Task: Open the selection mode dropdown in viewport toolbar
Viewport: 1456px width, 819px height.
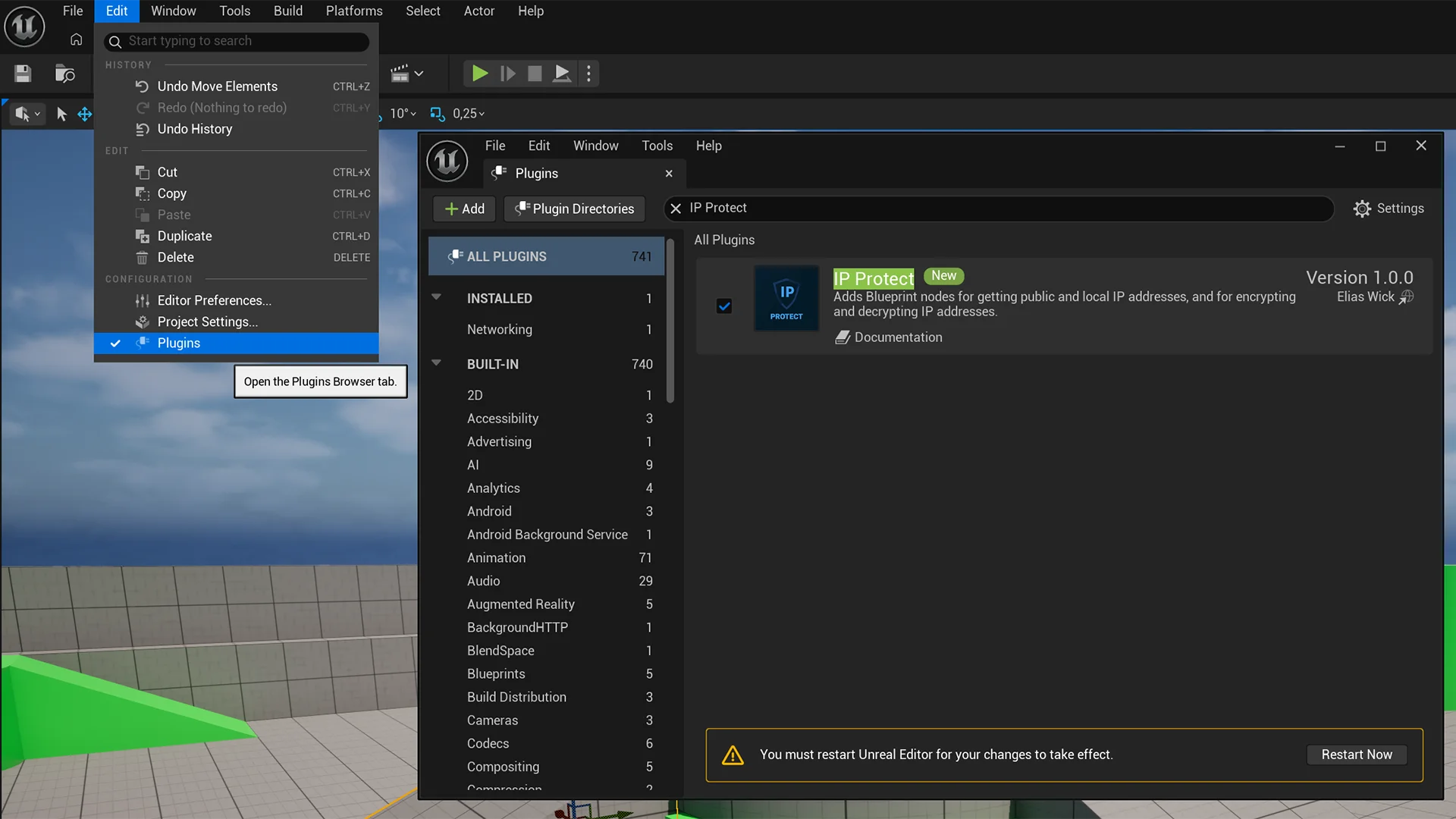Action: pos(27,114)
